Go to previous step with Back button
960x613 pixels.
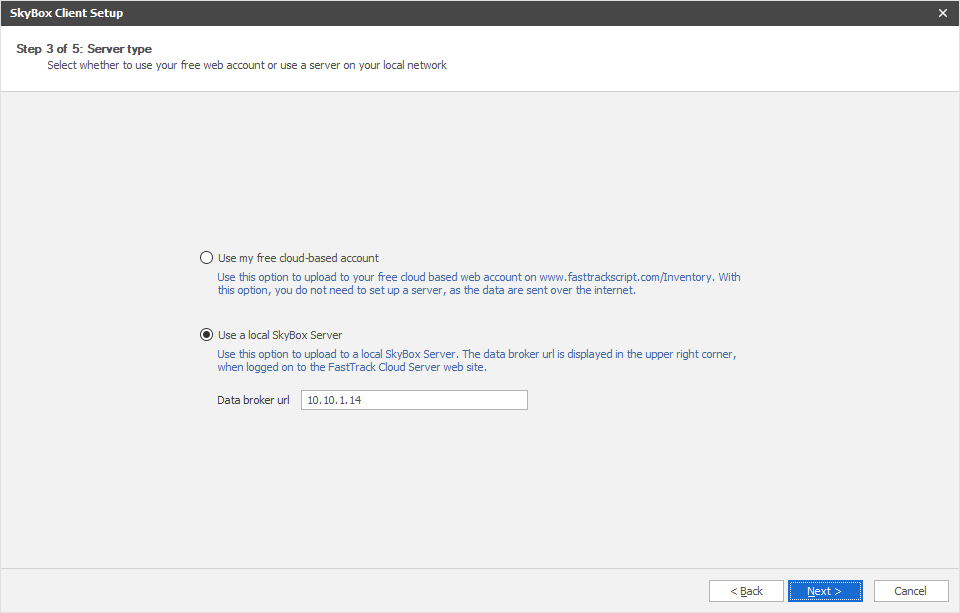pos(746,591)
